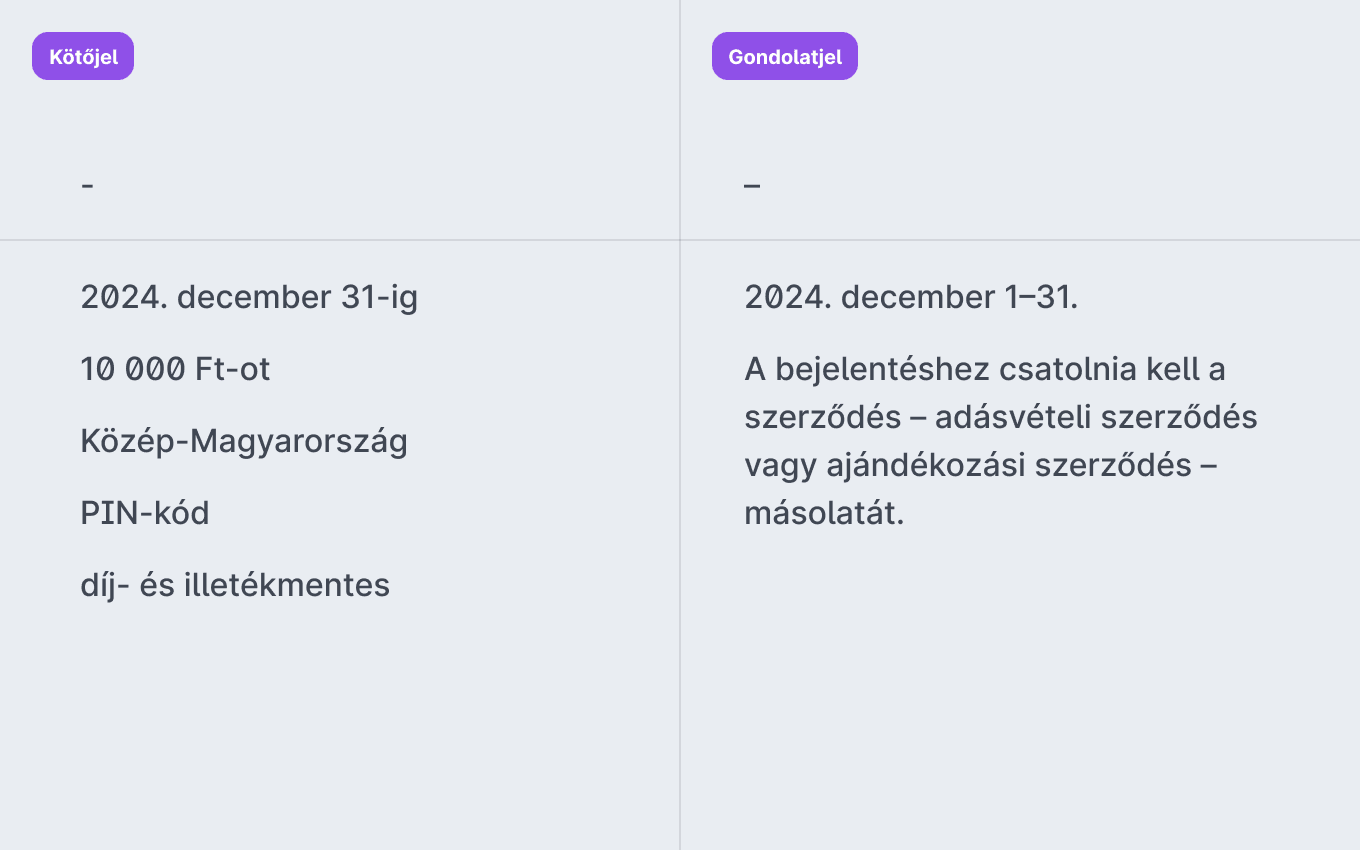This screenshot has width=1360, height=850.
Task: Click the line starting A bejelentéshez csatolnia
Action: pyautogui.click(x=985, y=369)
